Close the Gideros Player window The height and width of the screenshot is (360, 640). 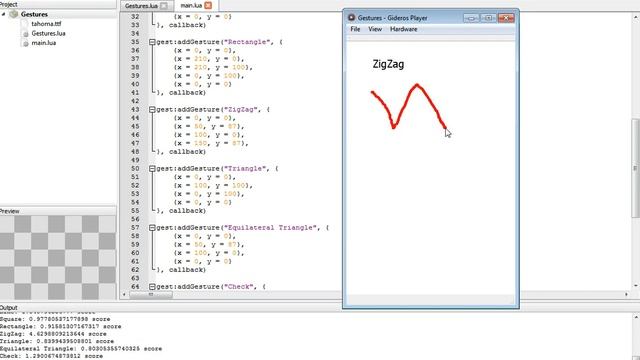click(506, 18)
